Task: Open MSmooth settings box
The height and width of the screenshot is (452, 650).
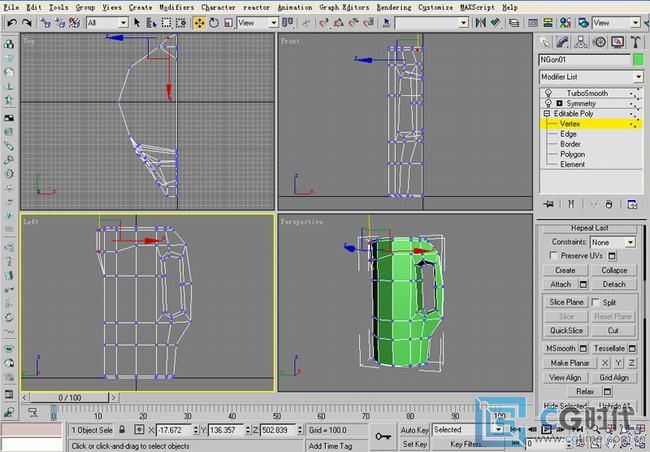Action: (x=583, y=348)
